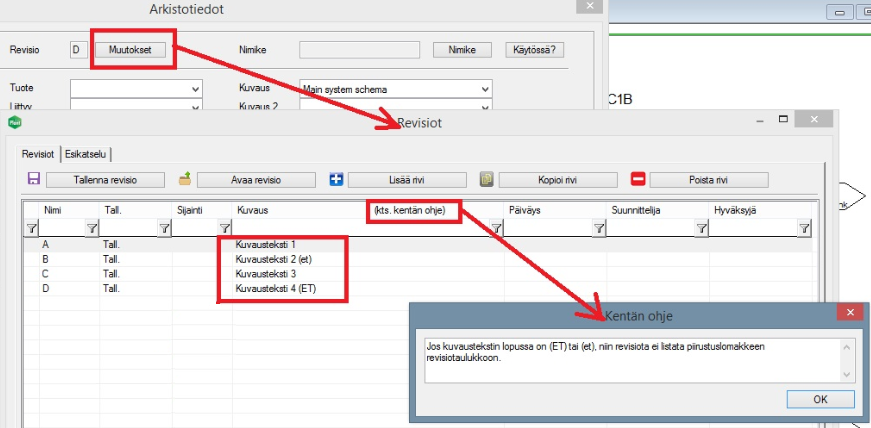The width and height of the screenshot is (871, 428).
Task: Click the blue plus add row icon
Action: pyautogui.click(x=336, y=179)
